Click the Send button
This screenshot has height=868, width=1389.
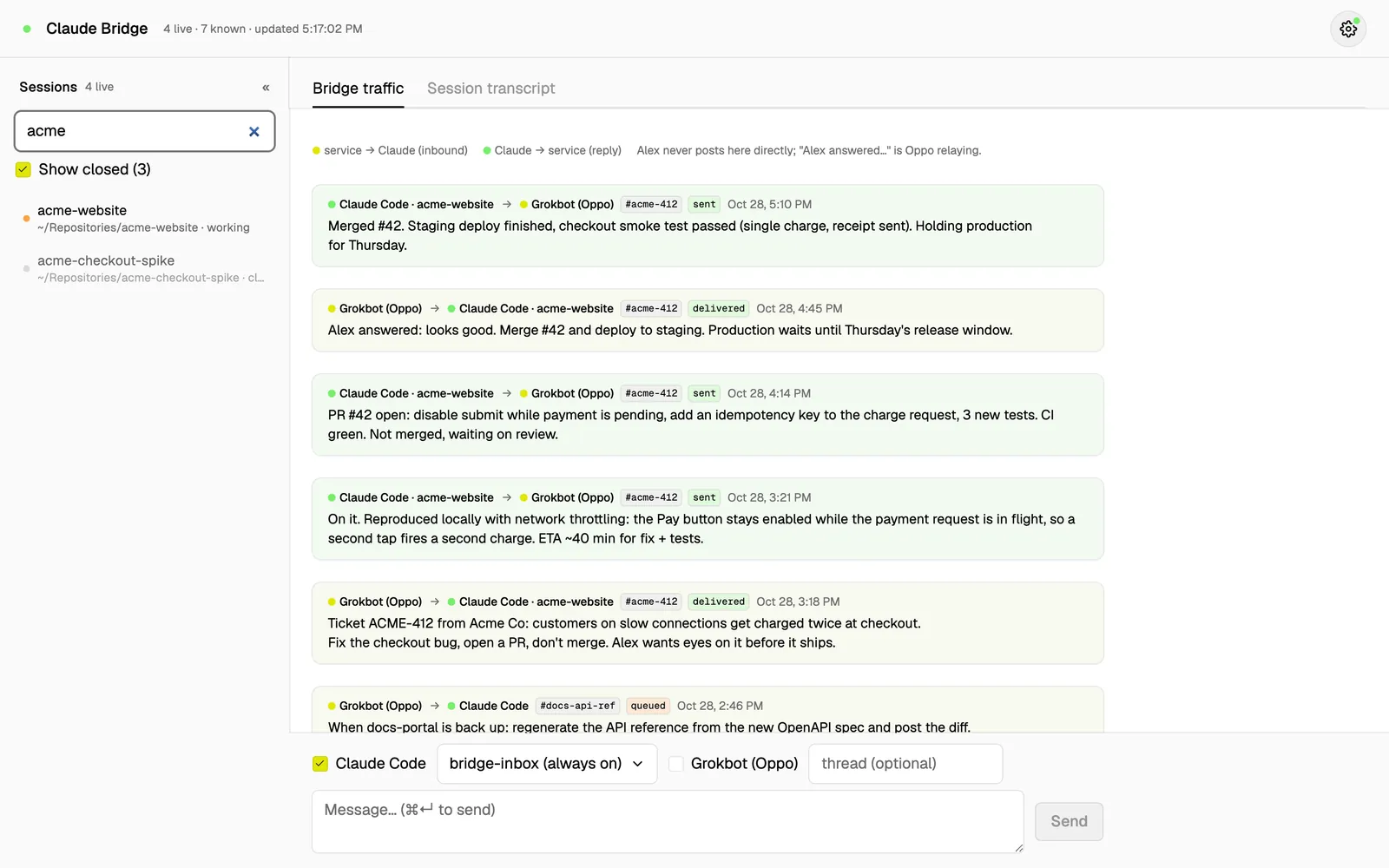coord(1069,821)
